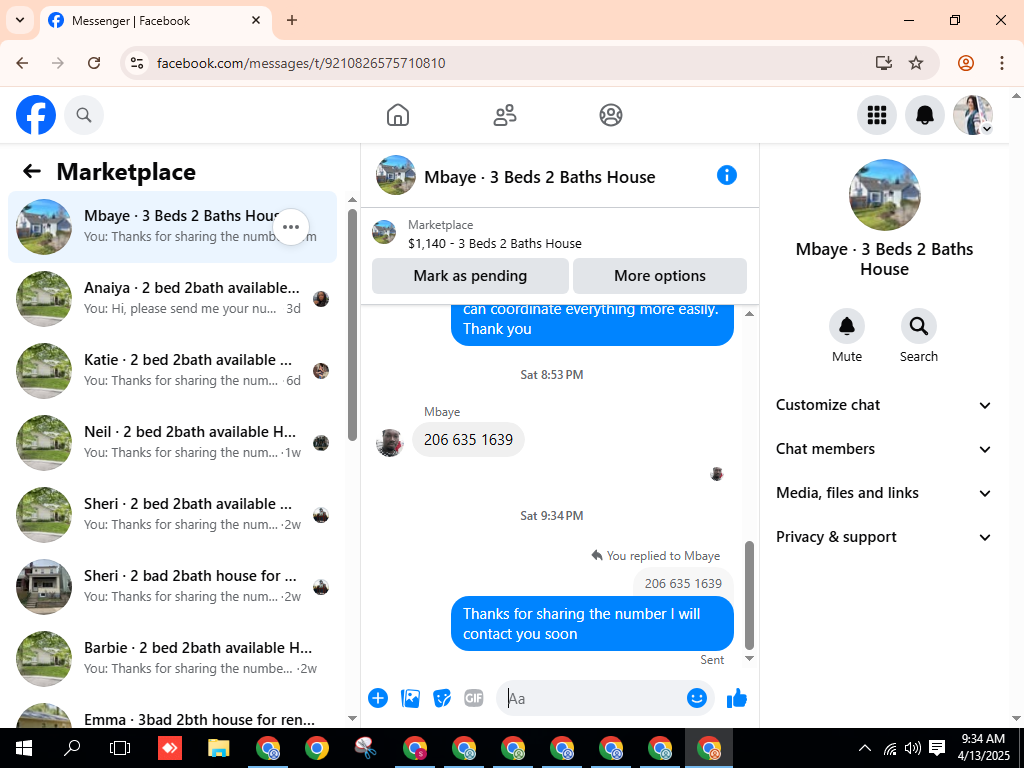
Task: Click the Thanks for sharing the number bubble
Action: (592, 624)
